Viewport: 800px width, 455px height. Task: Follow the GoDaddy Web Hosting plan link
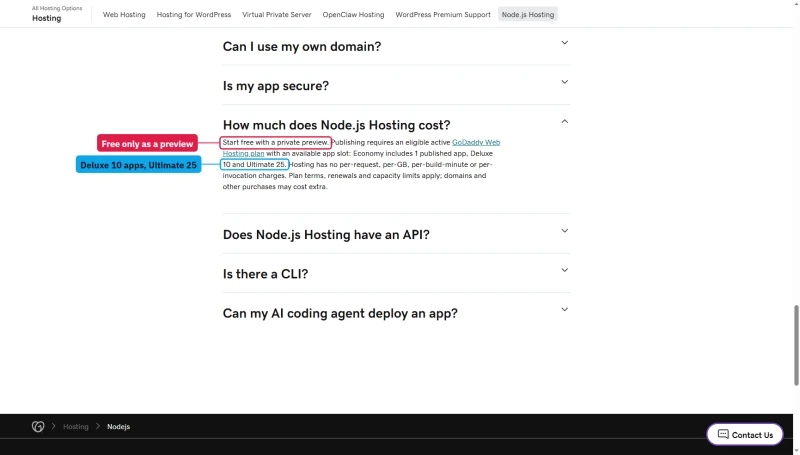pyautogui.click(x=476, y=142)
